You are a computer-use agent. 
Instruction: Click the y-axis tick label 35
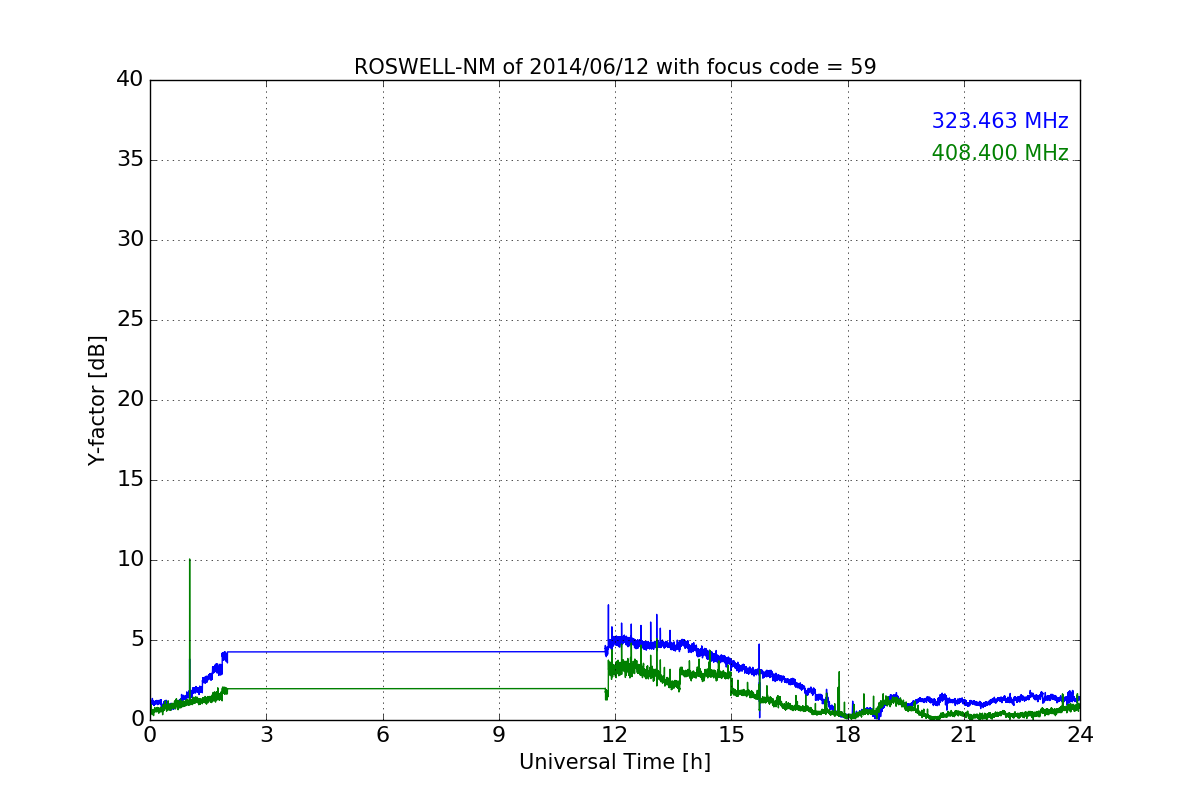pyautogui.click(x=130, y=160)
